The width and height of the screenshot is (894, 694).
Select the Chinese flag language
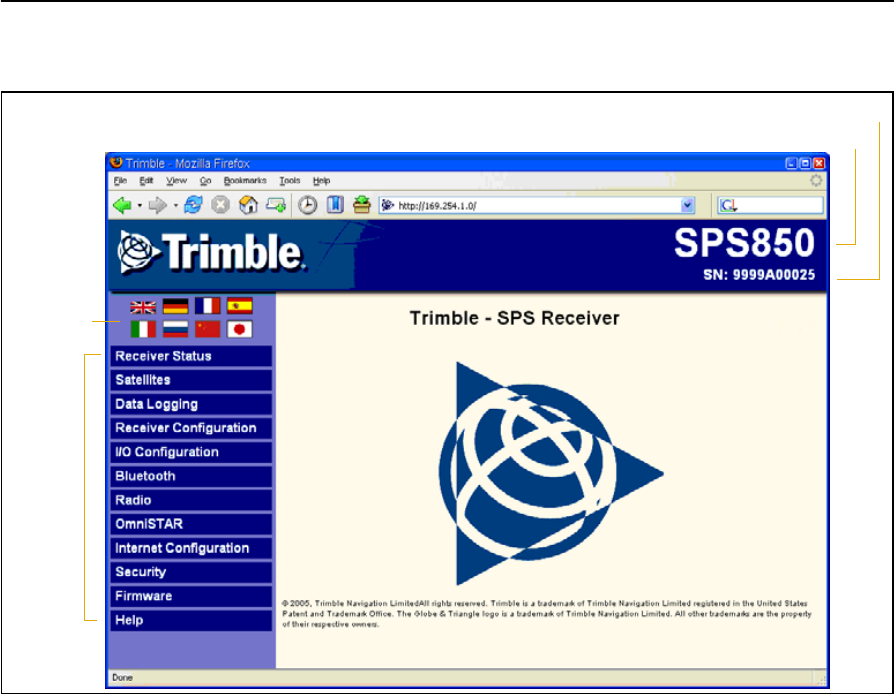[208, 329]
